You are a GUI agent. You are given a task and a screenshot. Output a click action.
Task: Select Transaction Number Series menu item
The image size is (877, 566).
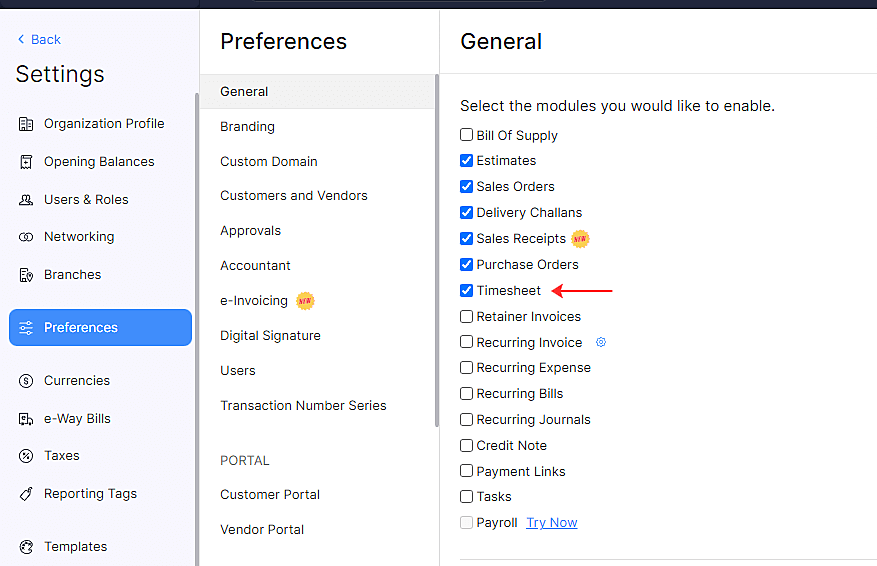303,406
